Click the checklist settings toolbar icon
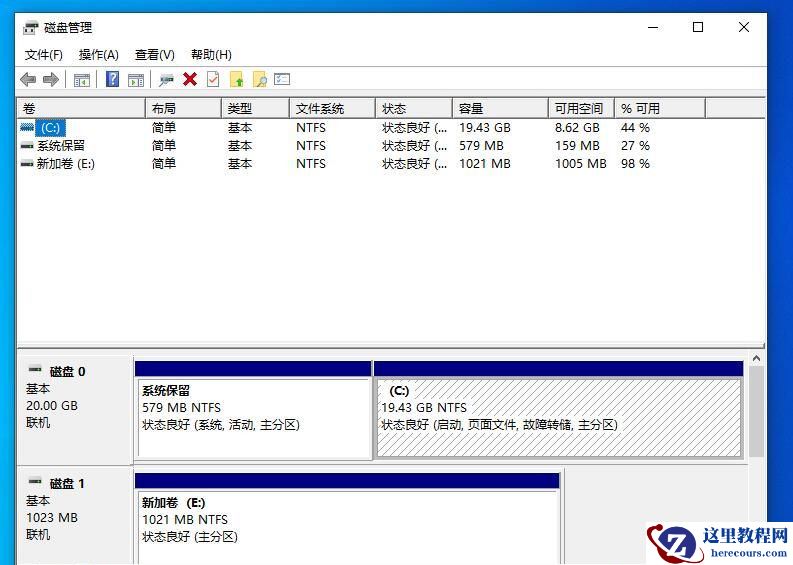 [282, 79]
